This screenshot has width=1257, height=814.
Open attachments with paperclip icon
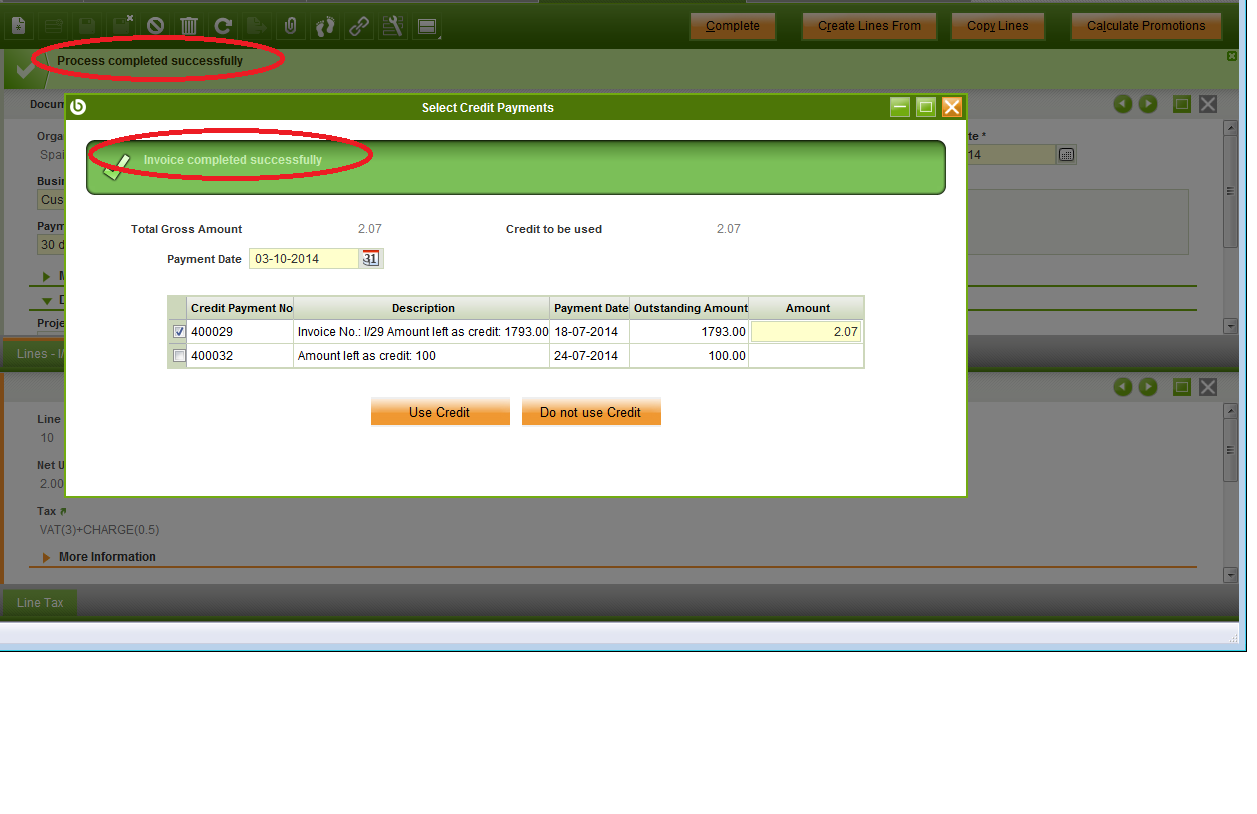pos(291,26)
